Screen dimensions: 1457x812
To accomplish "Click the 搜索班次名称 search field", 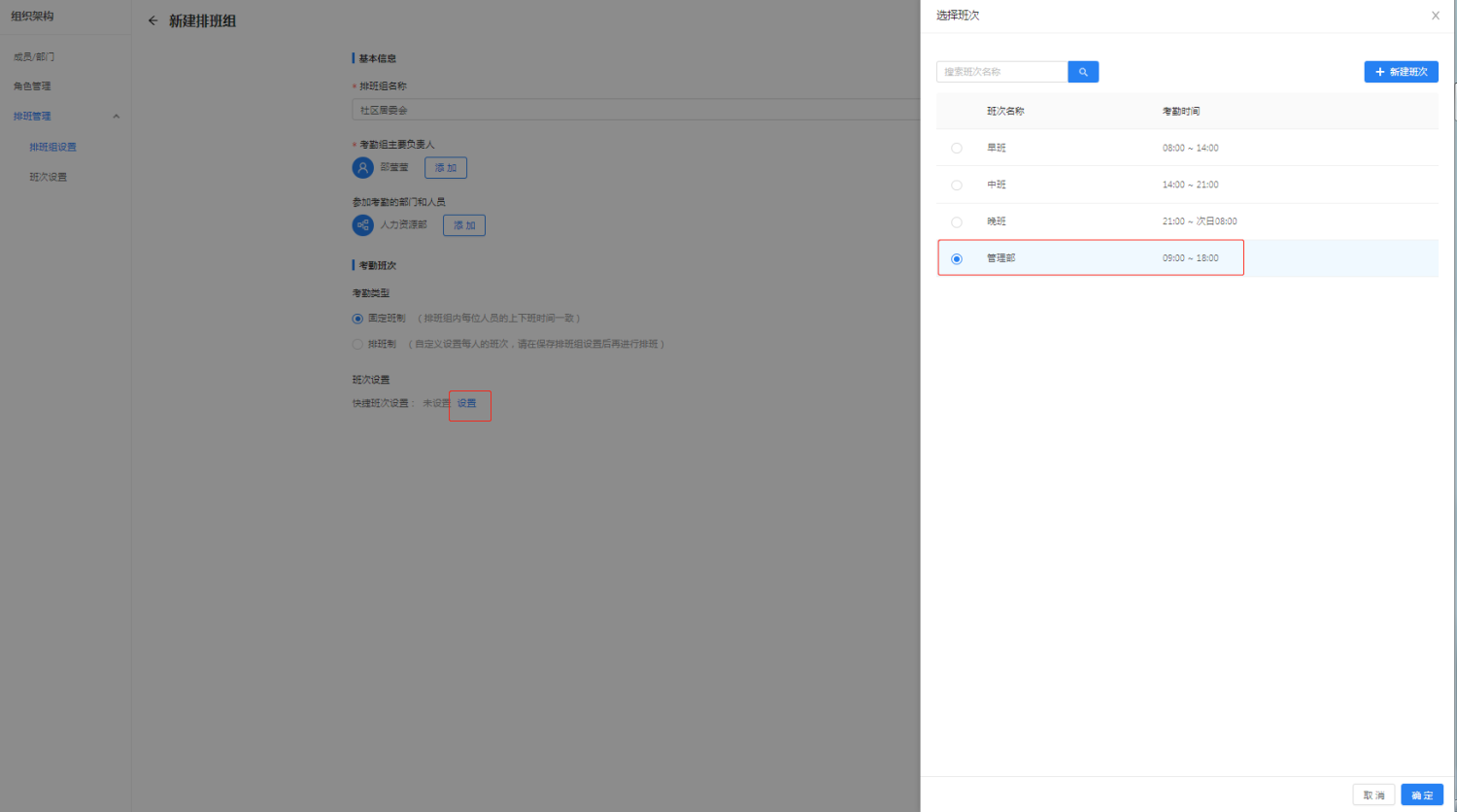I will click(x=1001, y=72).
